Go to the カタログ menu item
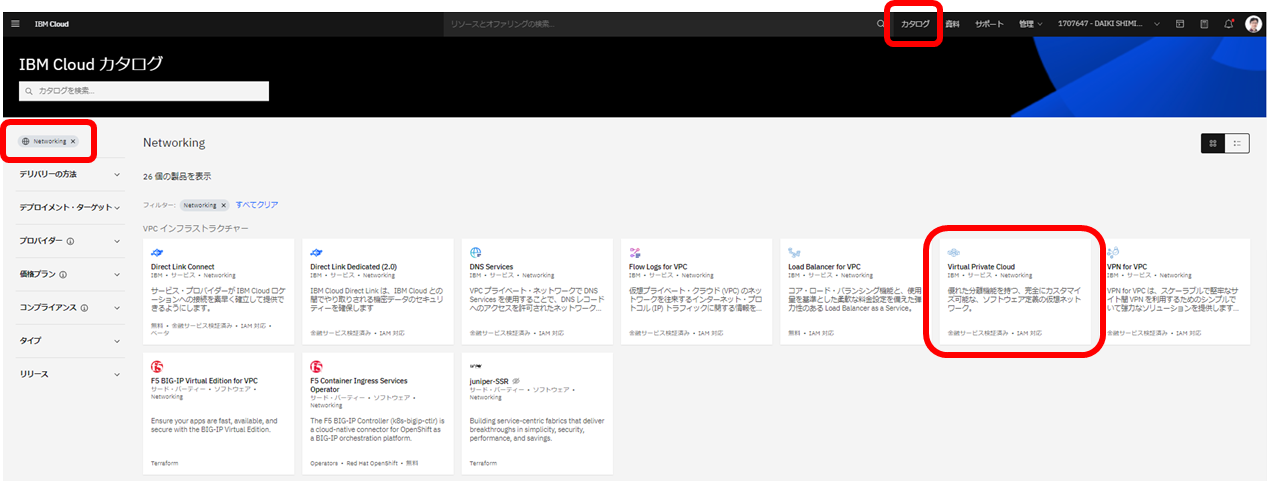Screen dimensions: 1267x481 pyautogui.click(x=915, y=24)
